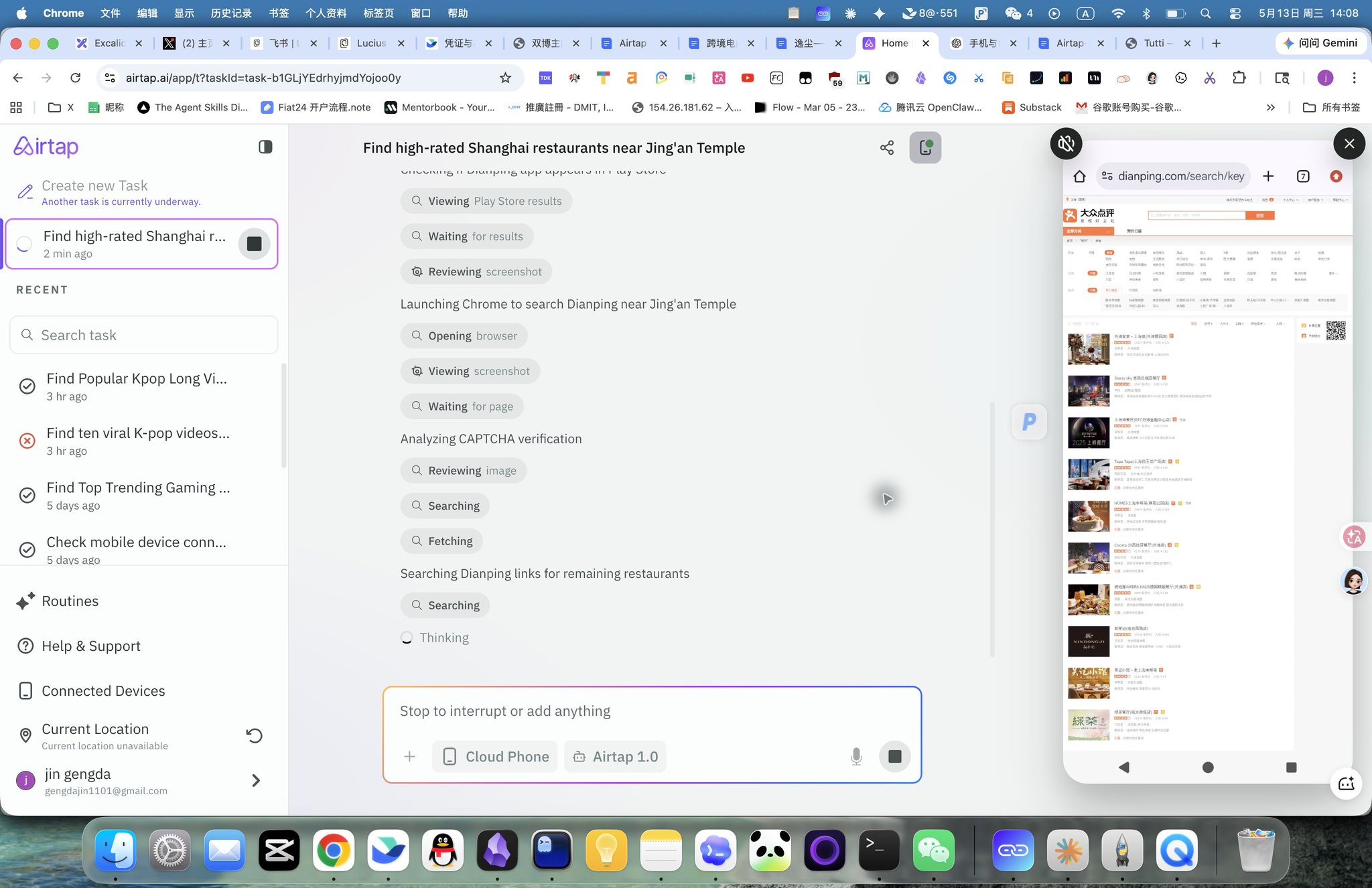Screen dimensions: 1372x888
Task: Expand the Opening browser step
Action: click(x=464, y=336)
